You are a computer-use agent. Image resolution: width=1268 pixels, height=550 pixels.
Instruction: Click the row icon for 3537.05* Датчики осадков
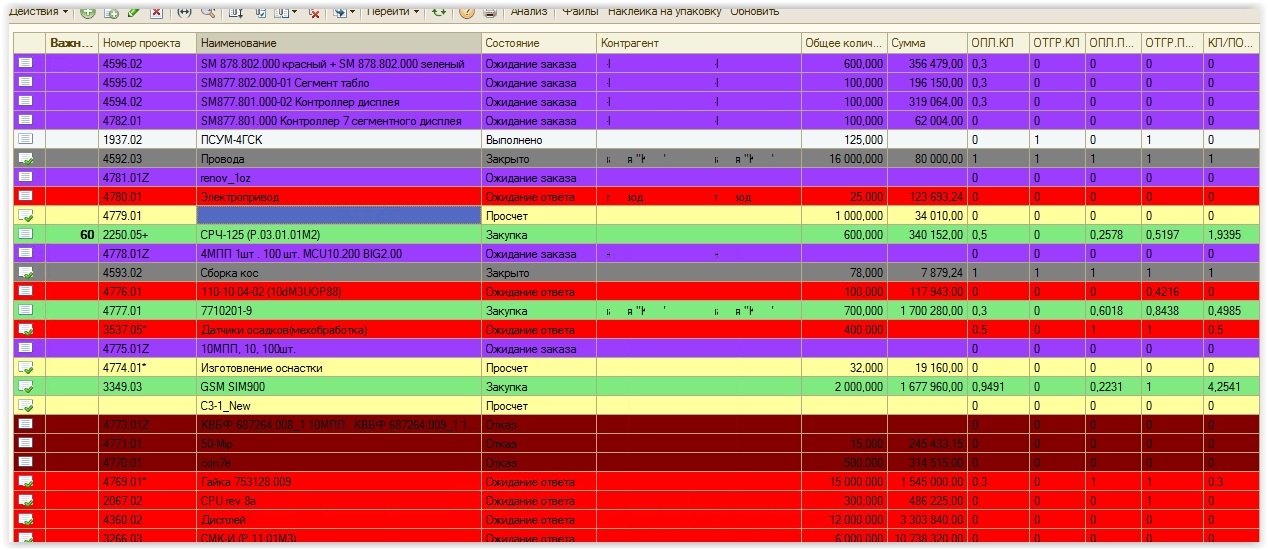[x=25, y=329]
